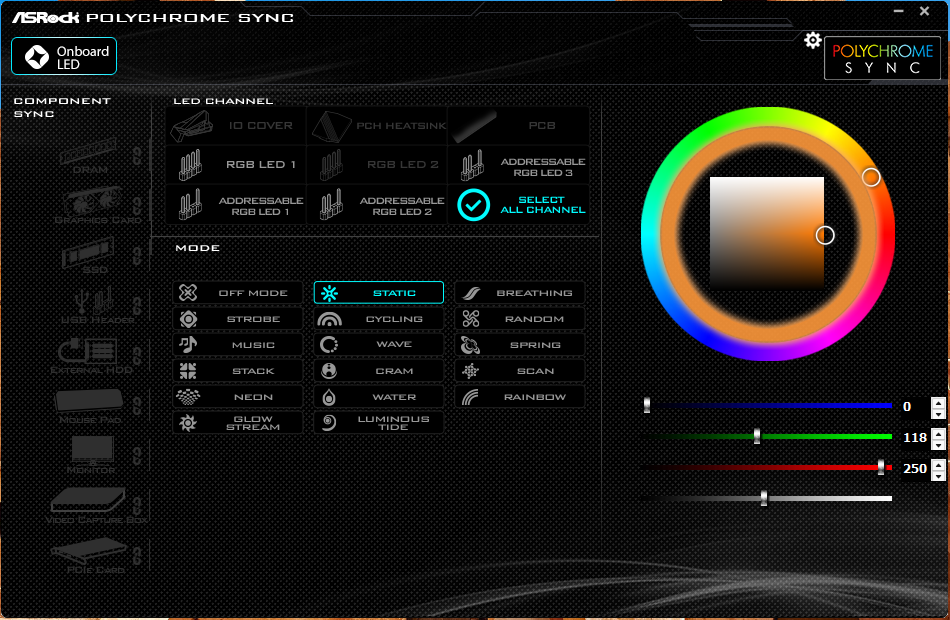Viewport: 950px width, 620px height.
Task: Toggle Graphics Card sync link
Action: pyautogui.click(x=138, y=205)
